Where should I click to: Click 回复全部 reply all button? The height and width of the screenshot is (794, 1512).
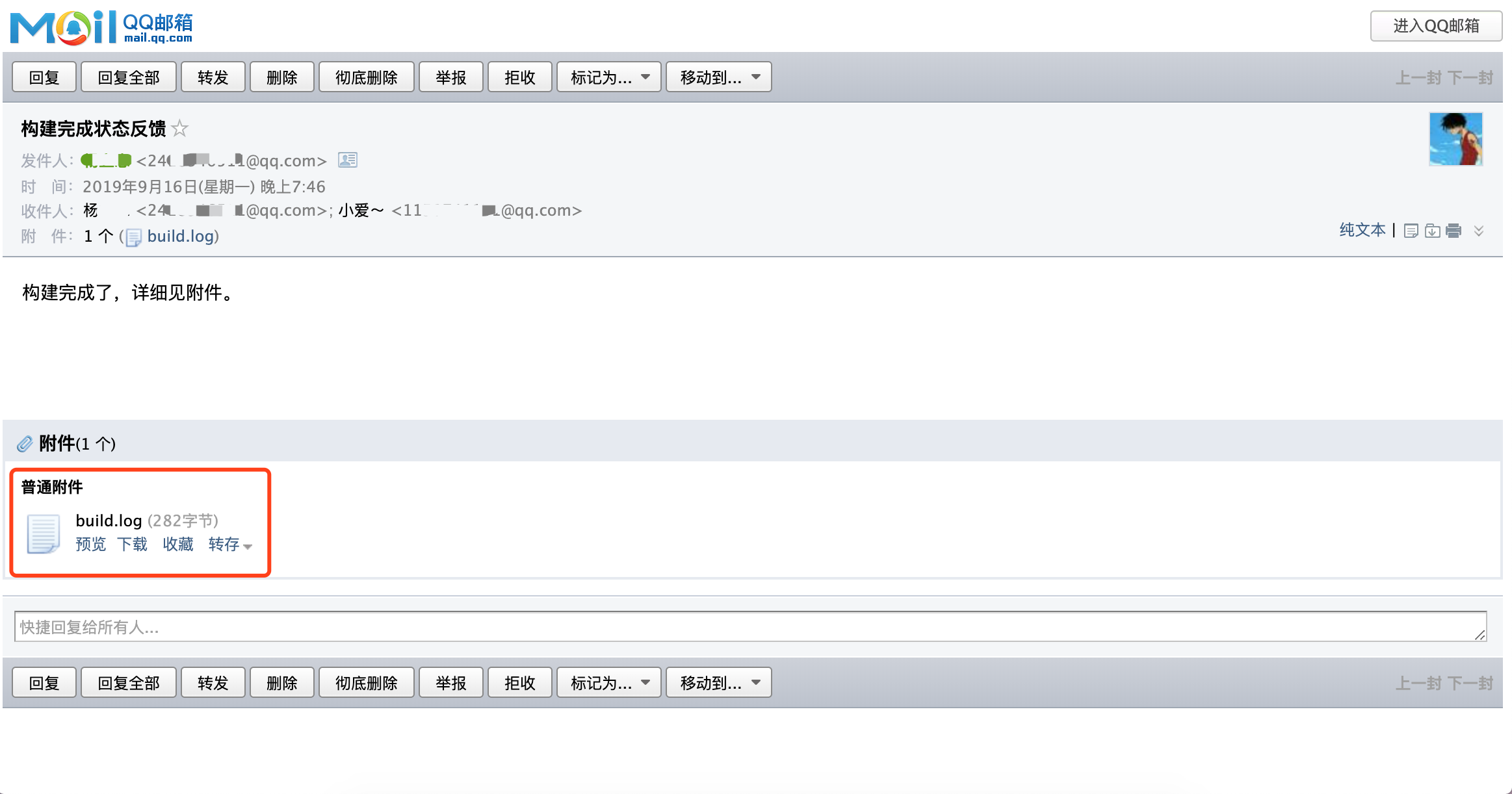[128, 77]
